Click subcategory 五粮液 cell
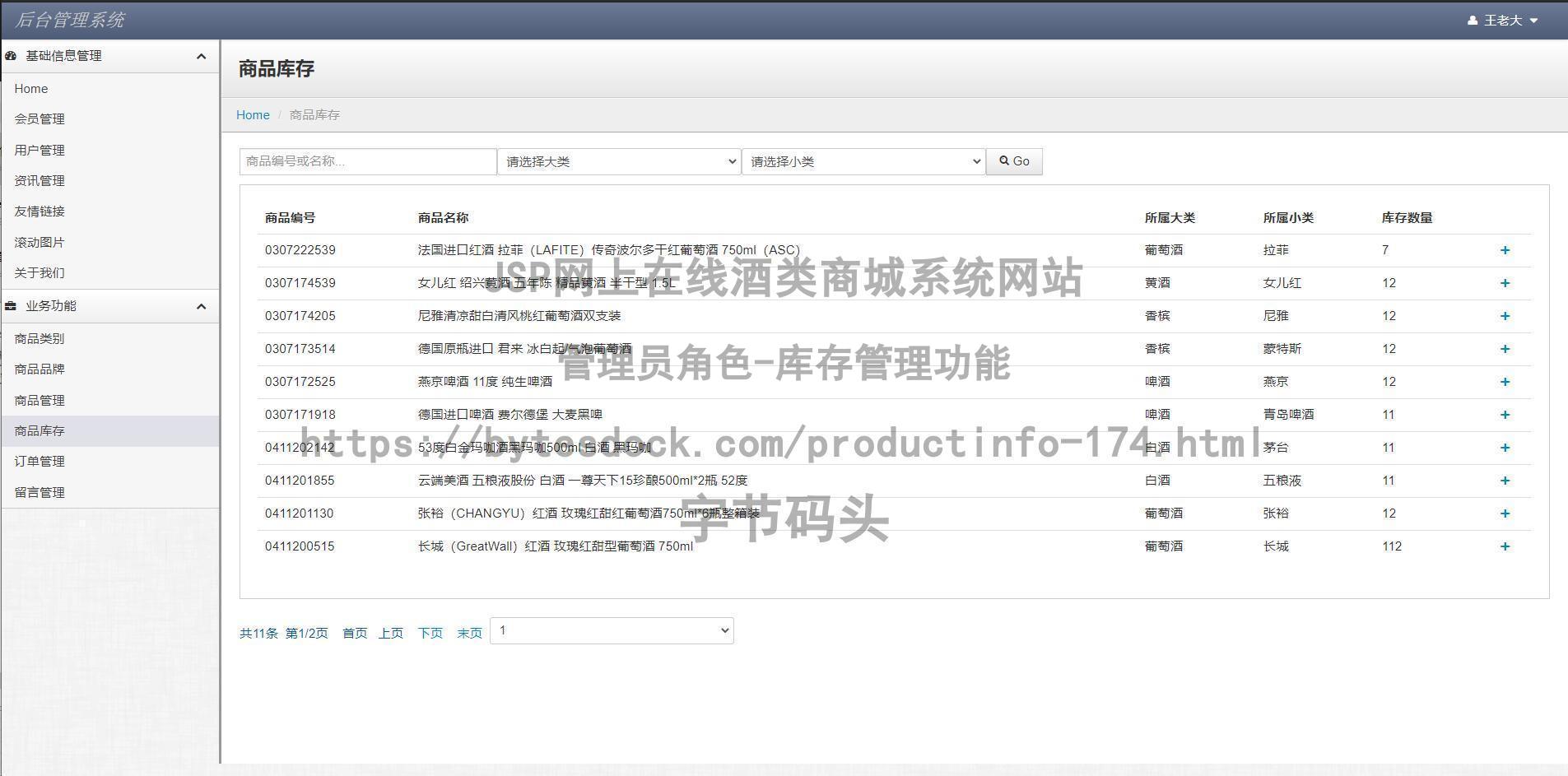The image size is (1568, 776). coord(1282,481)
